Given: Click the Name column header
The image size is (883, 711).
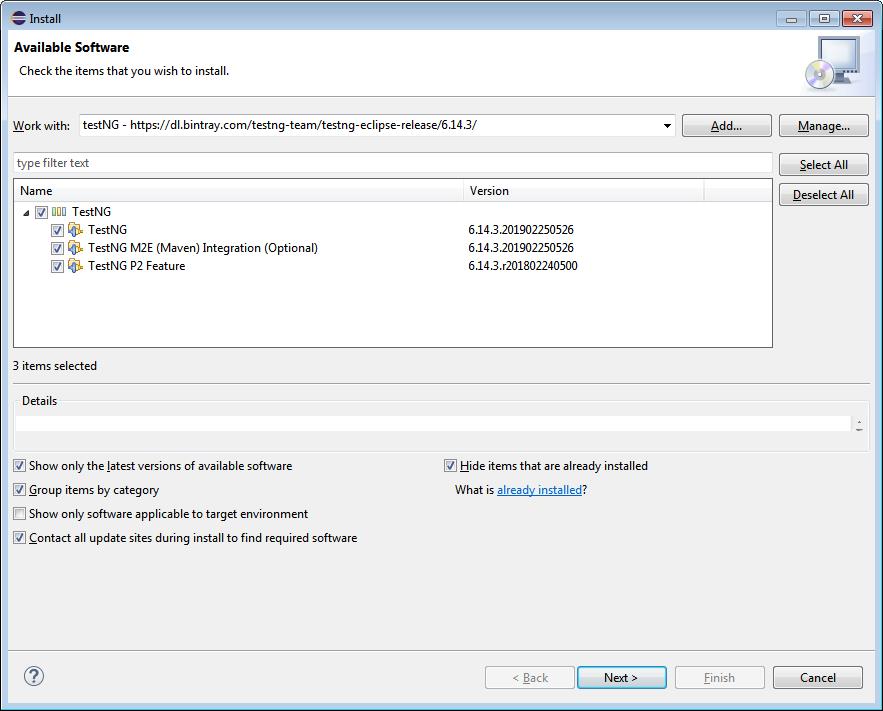Looking at the screenshot, I should [239, 191].
